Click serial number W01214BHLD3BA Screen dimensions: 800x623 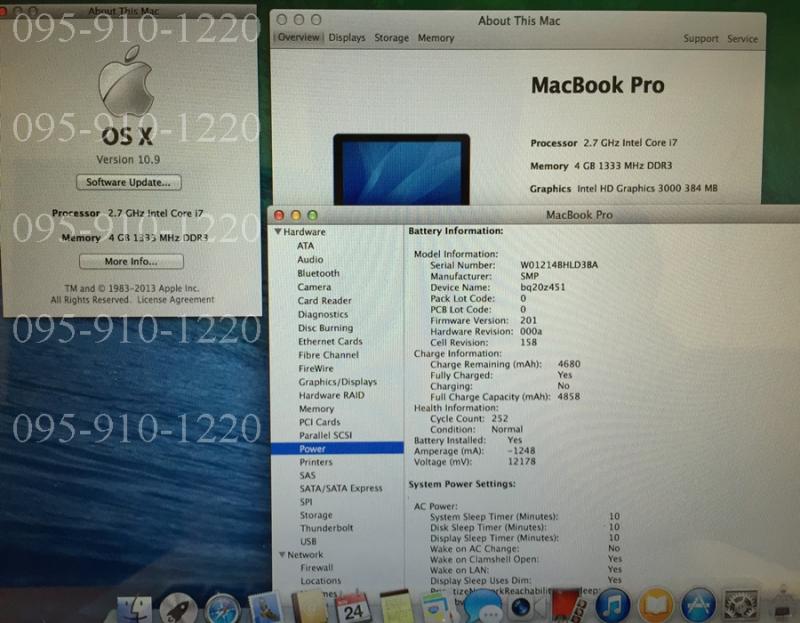559,265
